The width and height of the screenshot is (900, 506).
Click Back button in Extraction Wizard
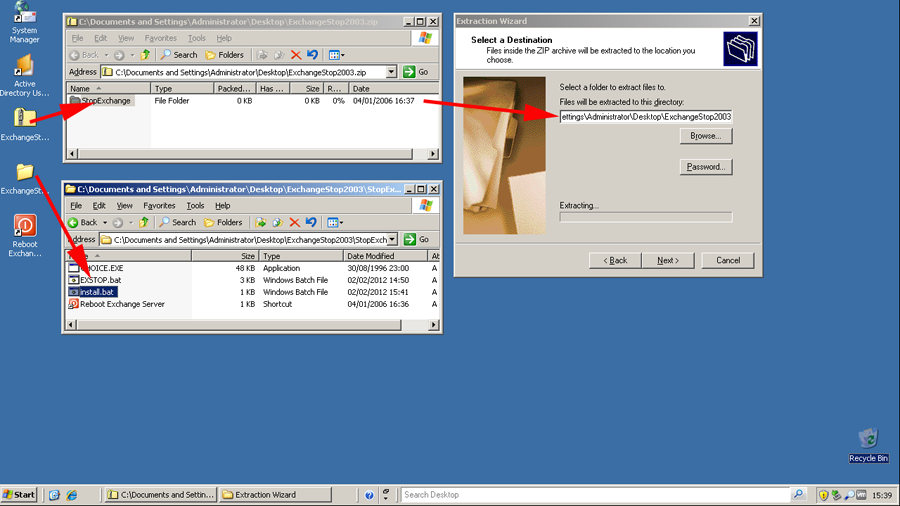tap(615, 260)
